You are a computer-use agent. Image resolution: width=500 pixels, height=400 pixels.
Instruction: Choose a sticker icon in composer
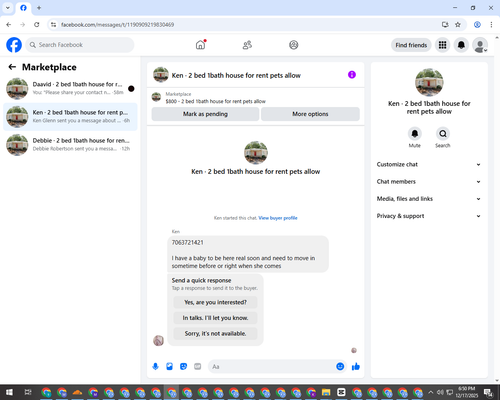click(x=183, y=367)
